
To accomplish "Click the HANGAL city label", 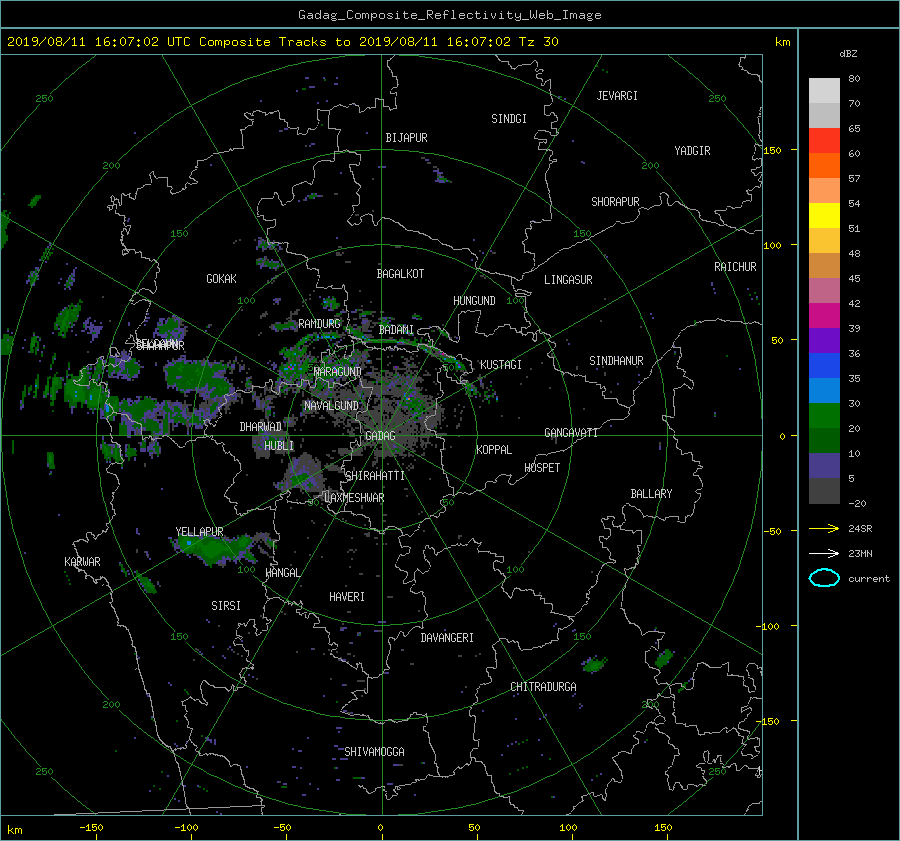I will (282, 573).
